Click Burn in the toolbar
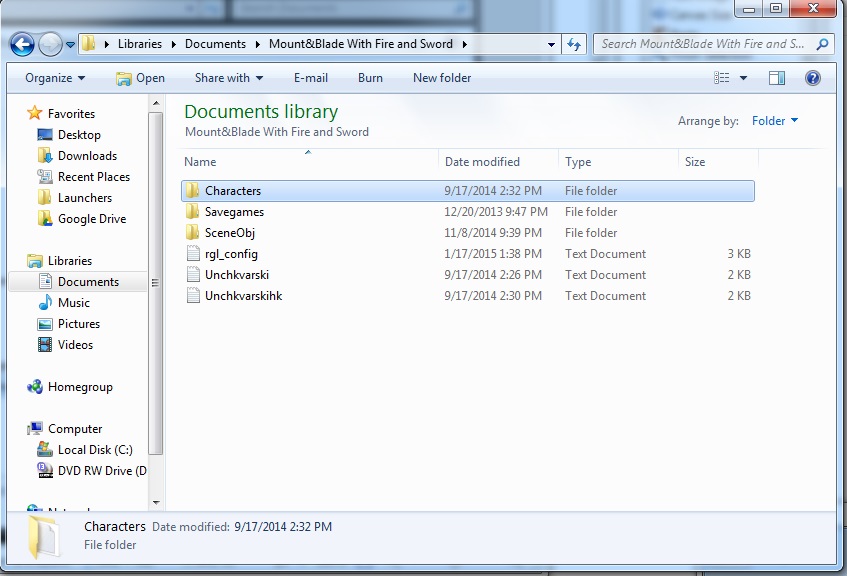847x576 pixels. click(x=370, y=78)
